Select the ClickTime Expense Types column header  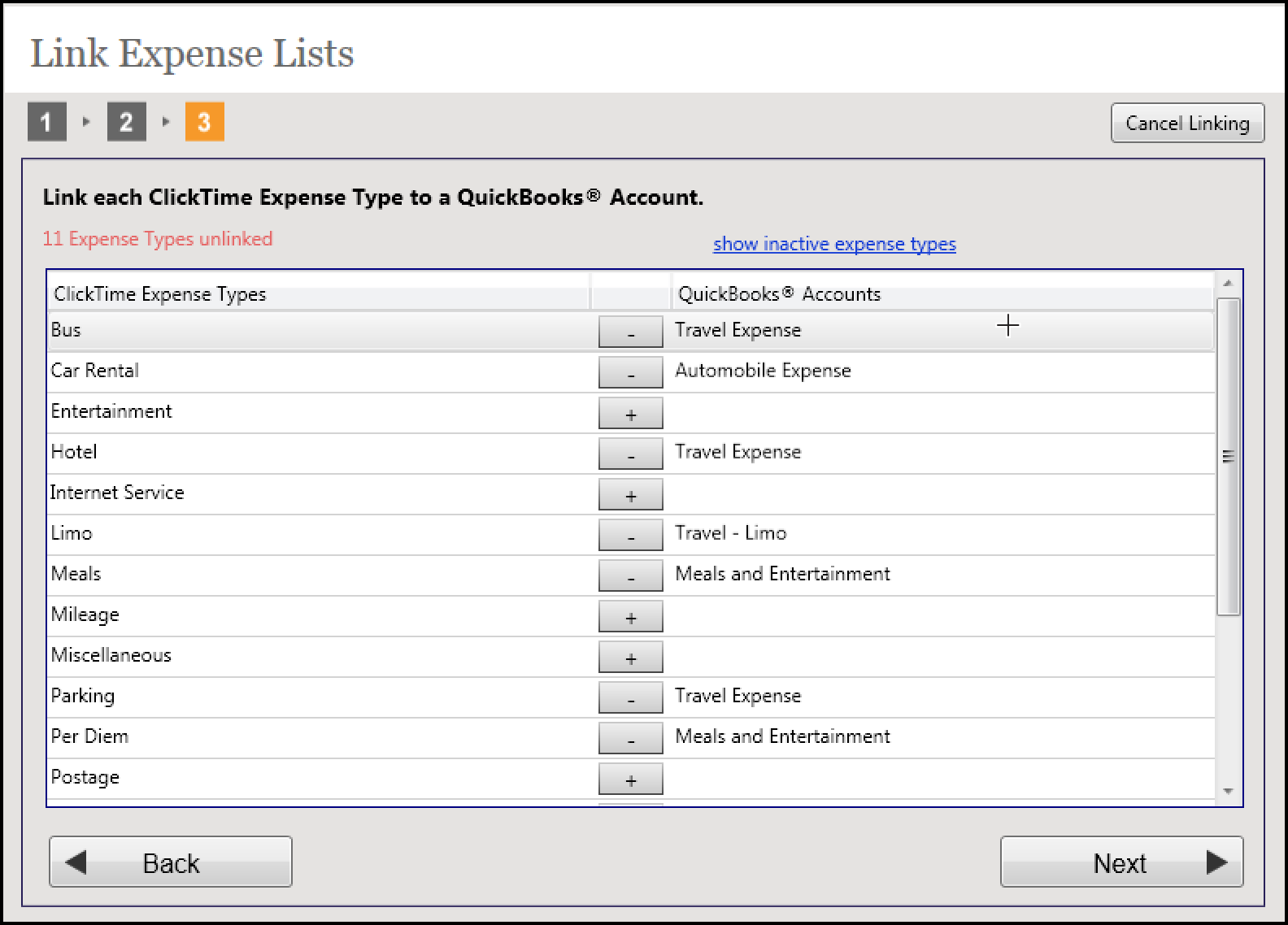(x=318, y=293)
